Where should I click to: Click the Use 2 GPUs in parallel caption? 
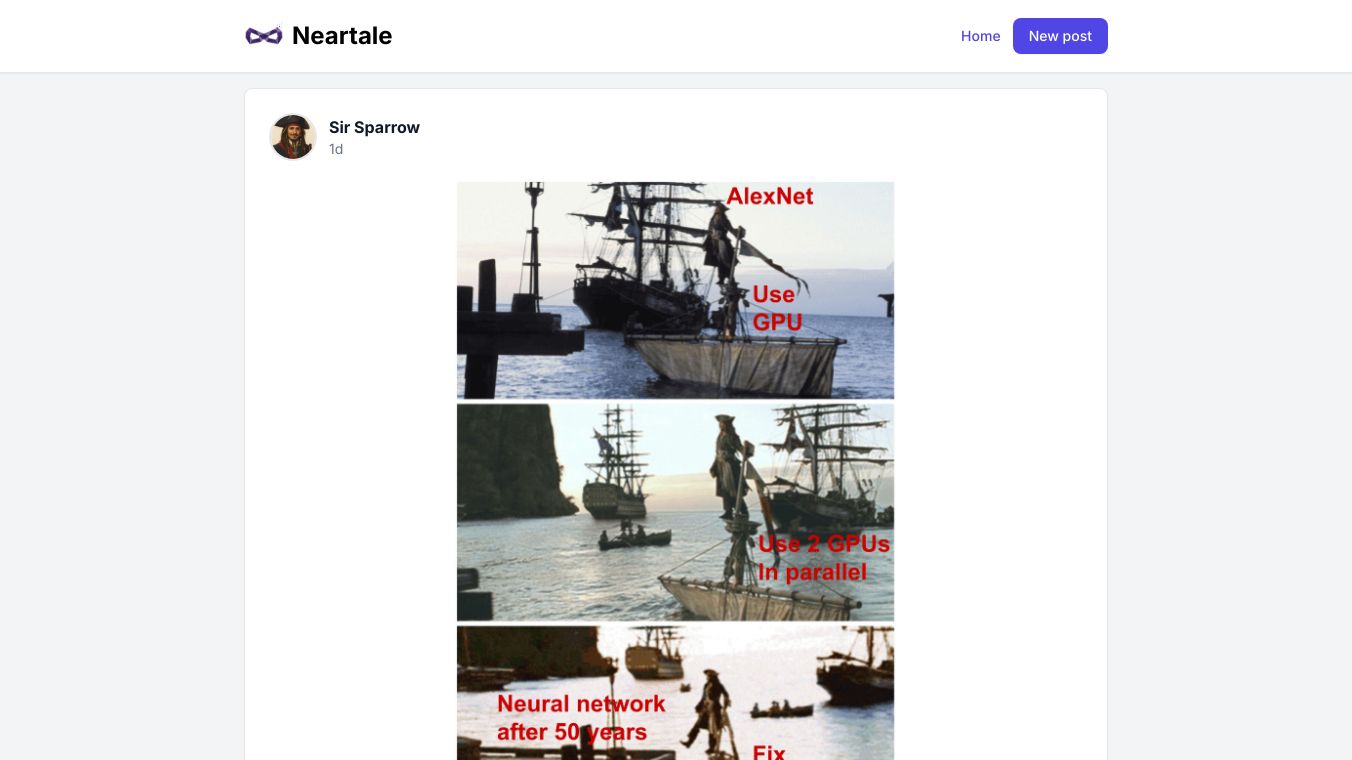coord(824,558)
